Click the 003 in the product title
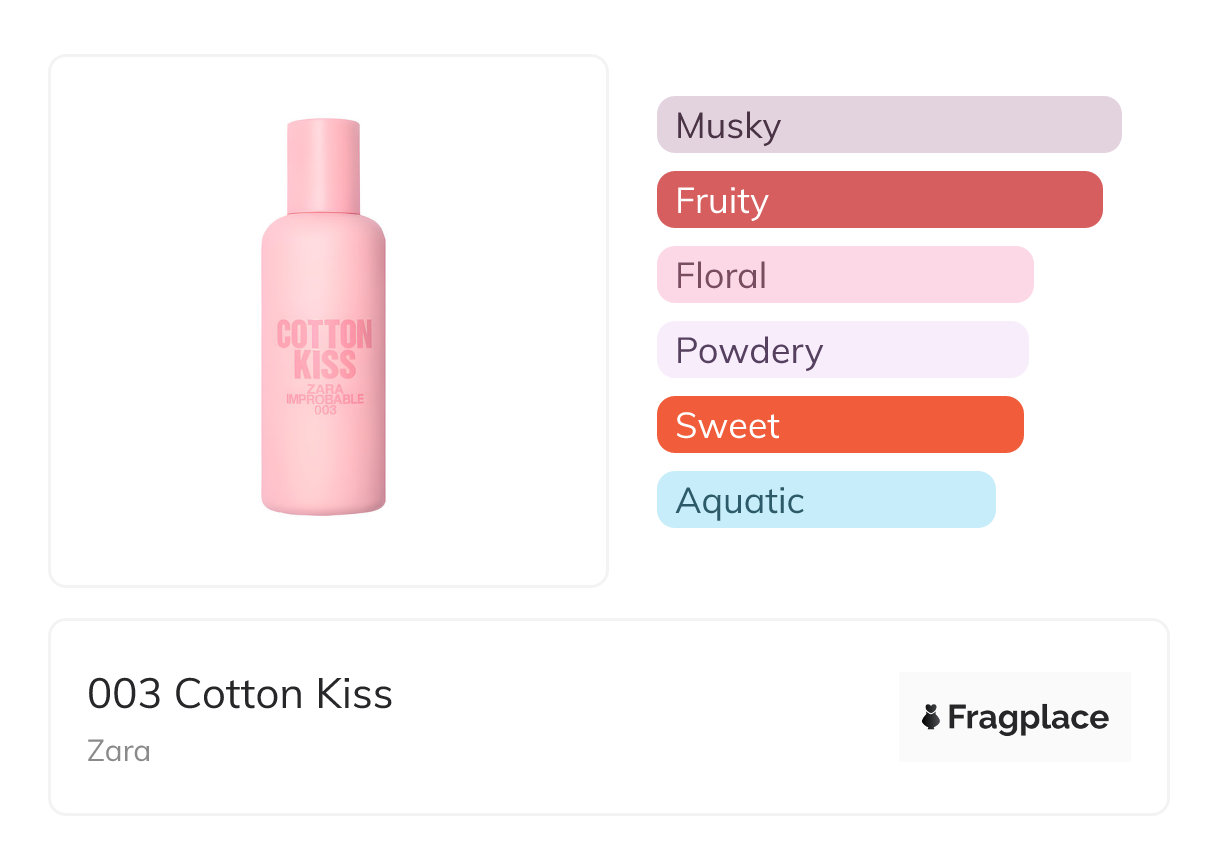Image resolution: width=1218 pixels, height=864 pixels. point(124,694)
